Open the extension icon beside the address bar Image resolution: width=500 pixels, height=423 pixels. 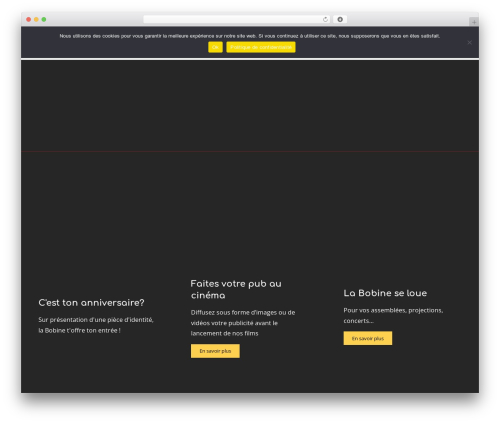[340, 19]
